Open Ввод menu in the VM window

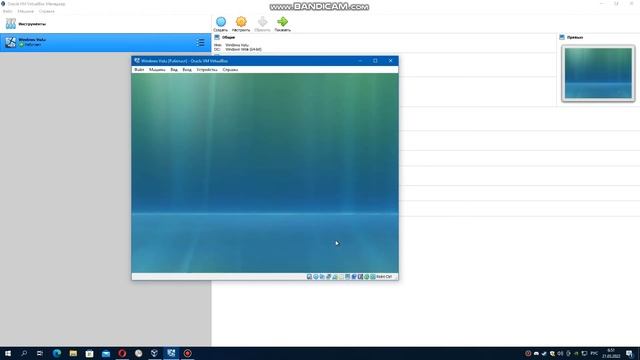(x=187, y=70)
